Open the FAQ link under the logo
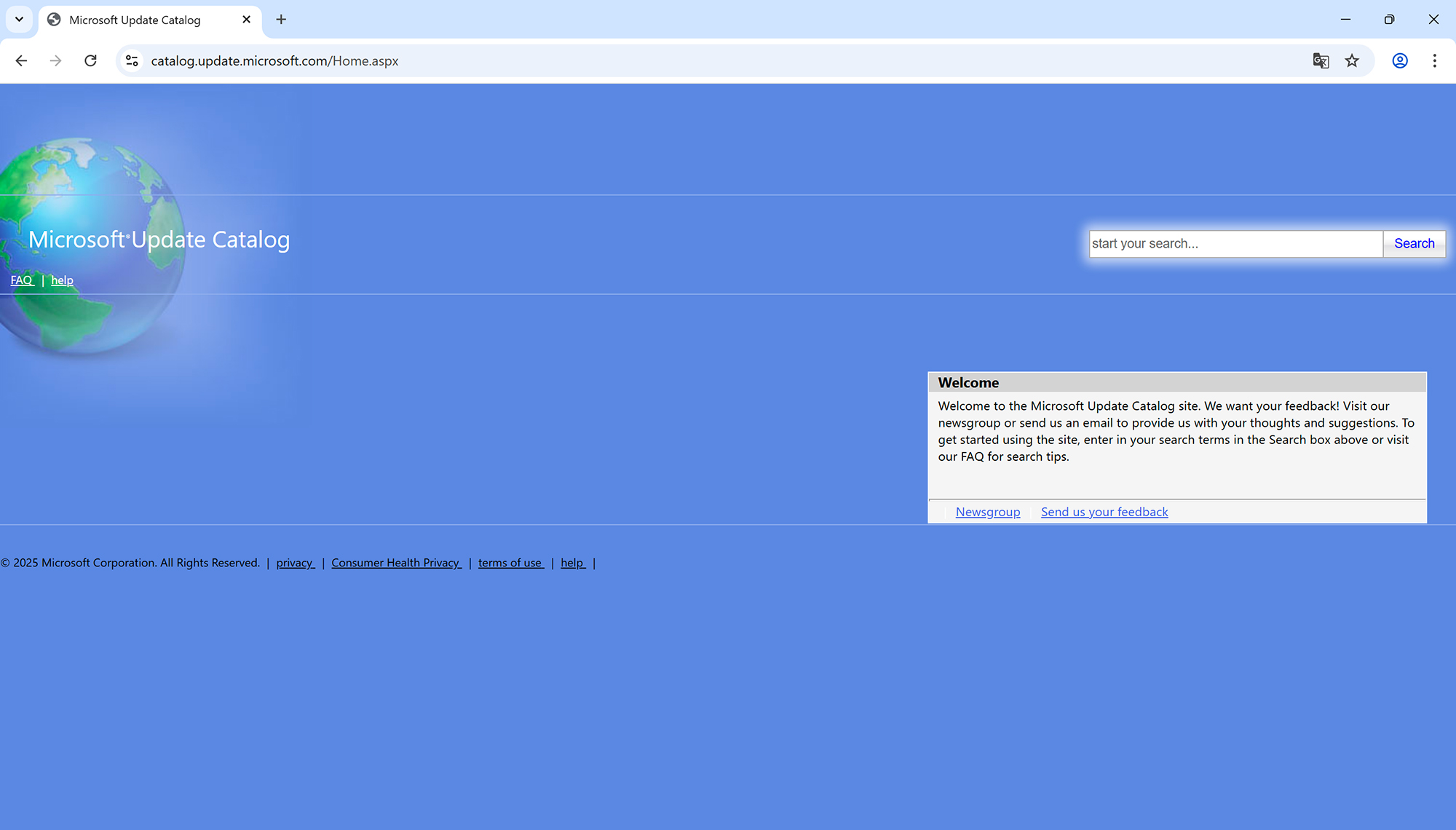Image resolution: width=1456 pixels, height=830 pixels. 22,280
